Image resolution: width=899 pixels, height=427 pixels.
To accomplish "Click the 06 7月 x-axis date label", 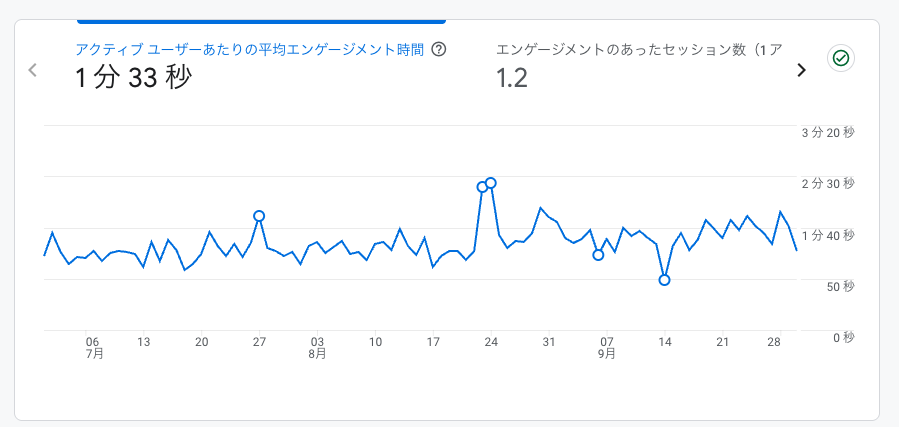I will click(x=93, y=347).
